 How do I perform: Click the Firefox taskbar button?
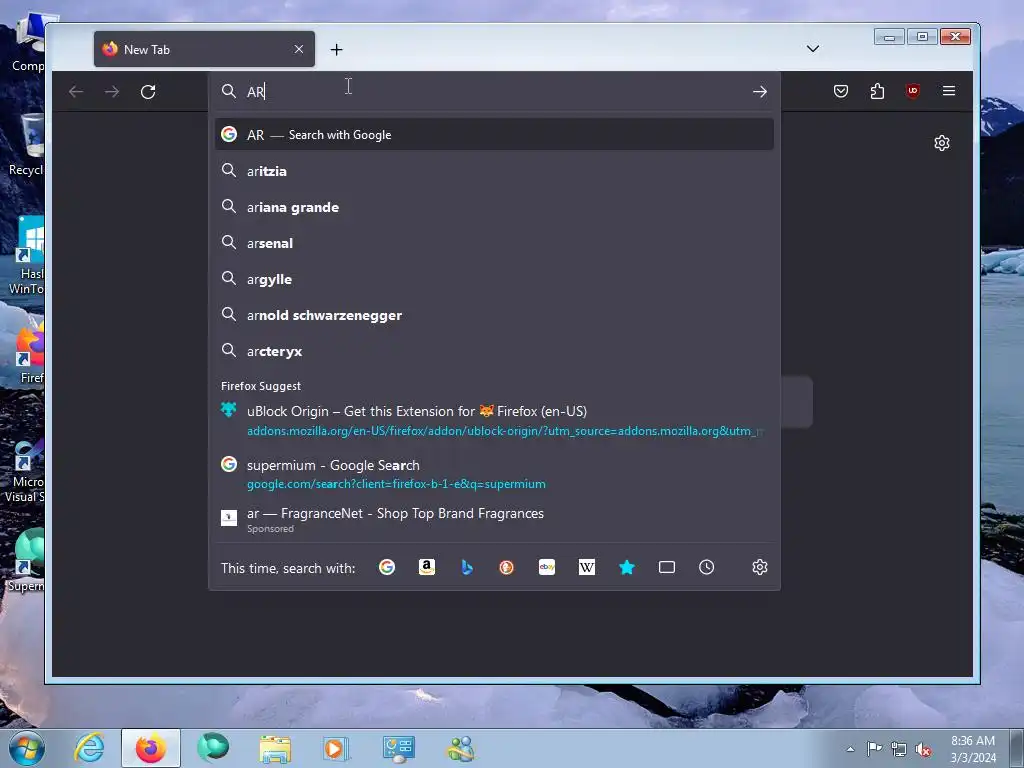(x=151, y=748)
